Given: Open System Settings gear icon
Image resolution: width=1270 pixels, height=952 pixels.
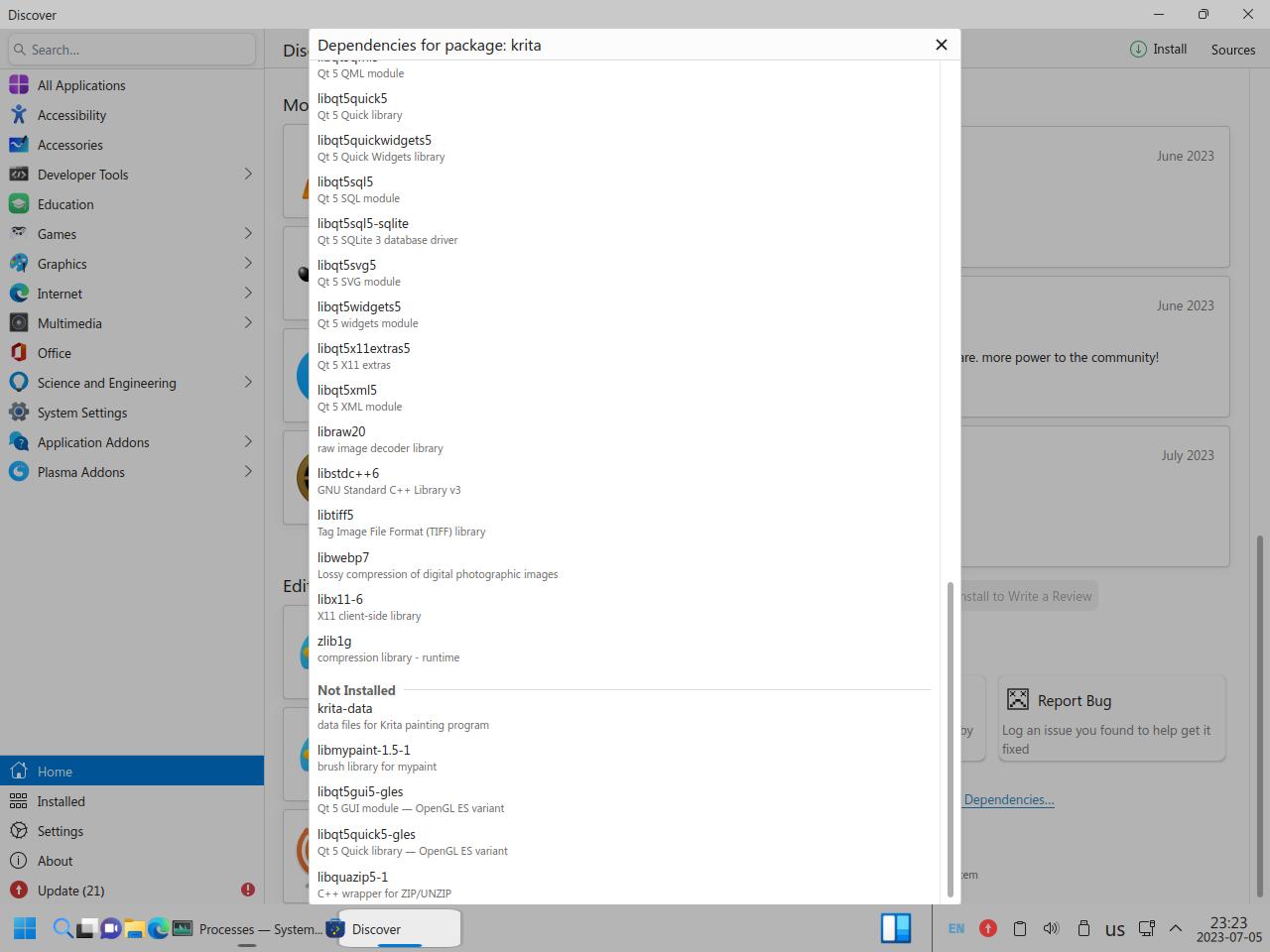Looking at the screenshot, I should click(x=19, y=413).
